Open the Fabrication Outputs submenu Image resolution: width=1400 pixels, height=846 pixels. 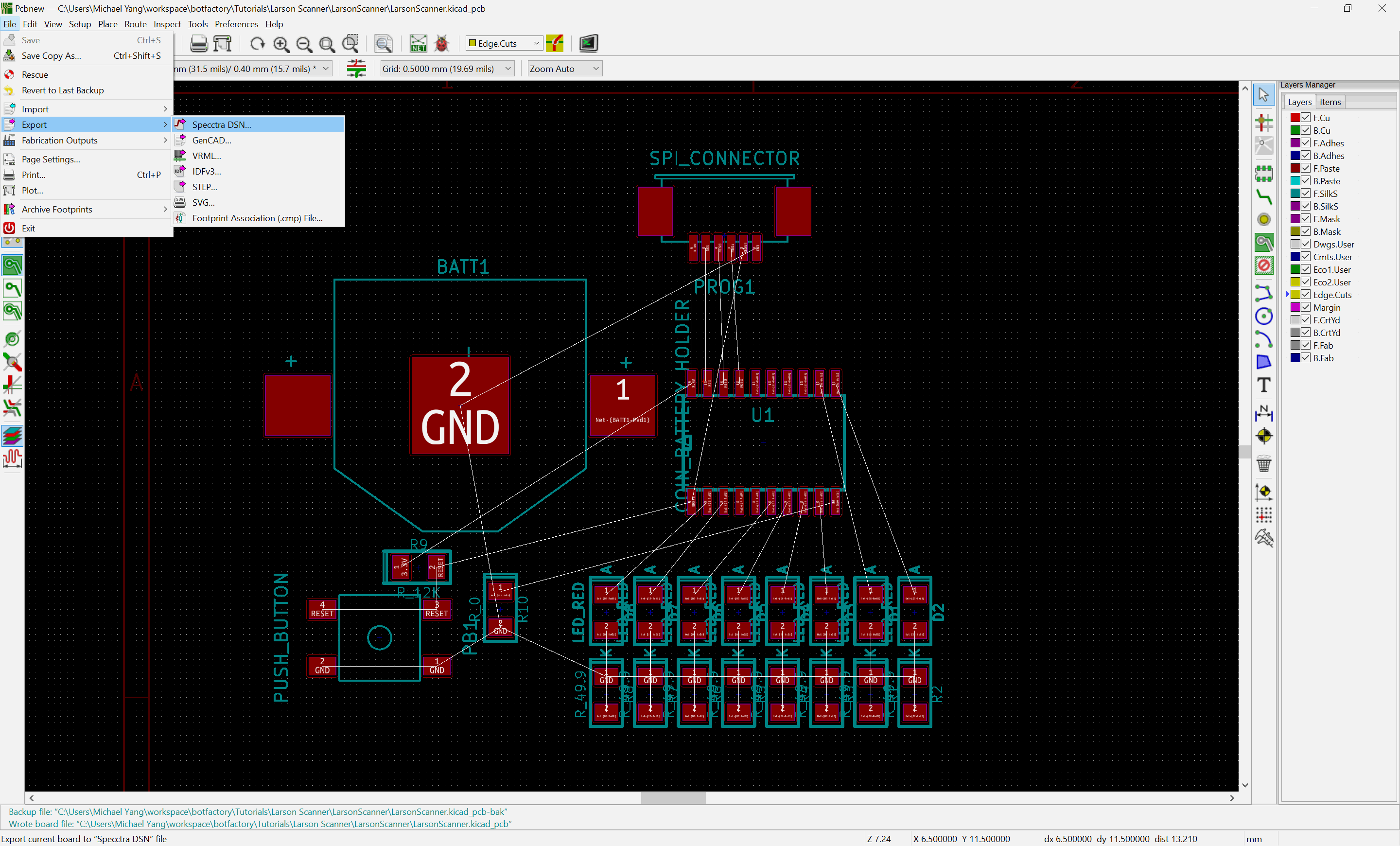60,141
